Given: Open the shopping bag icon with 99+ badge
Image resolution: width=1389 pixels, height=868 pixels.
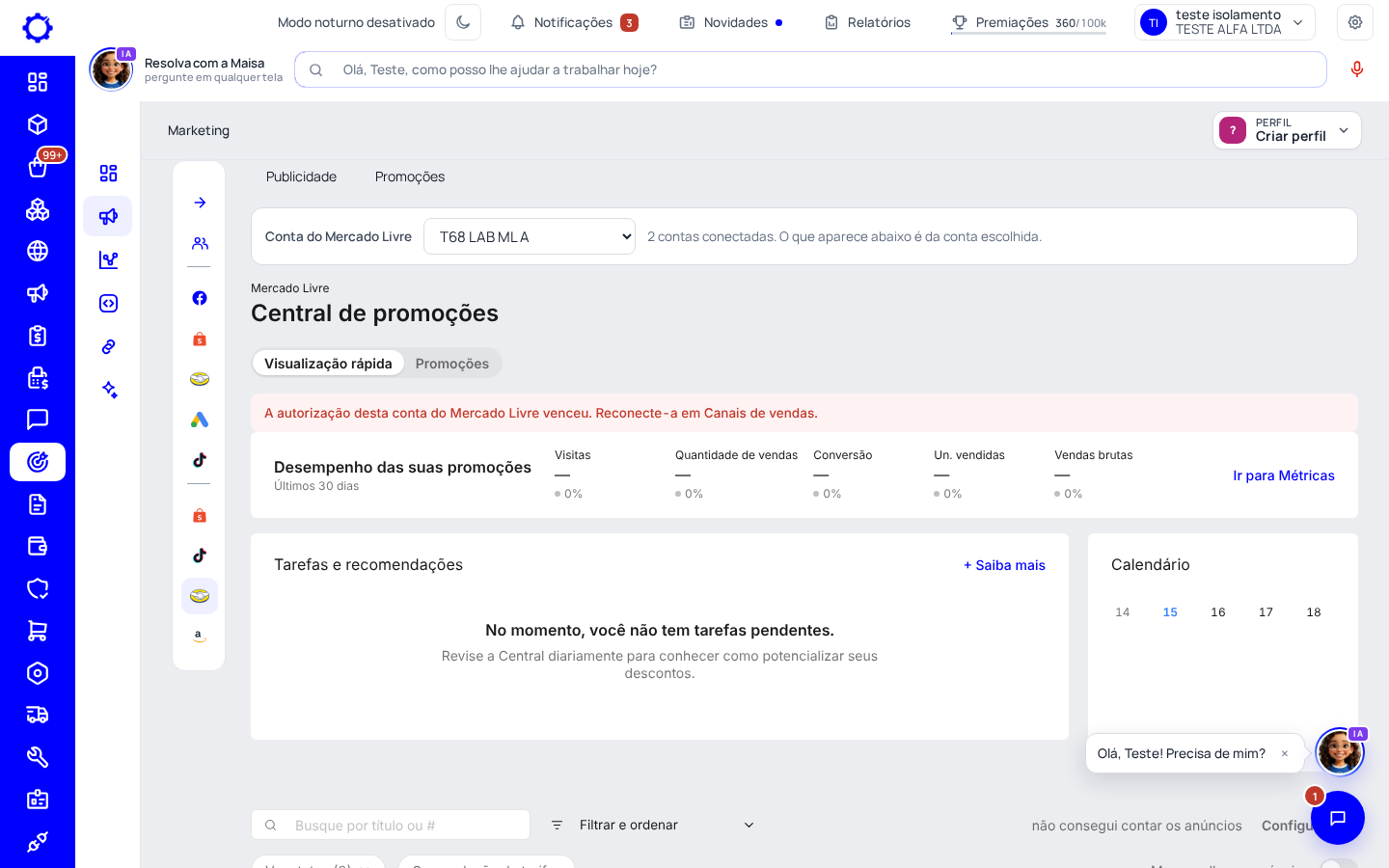Looking at the screenshot, I should (x=38, y=167).
